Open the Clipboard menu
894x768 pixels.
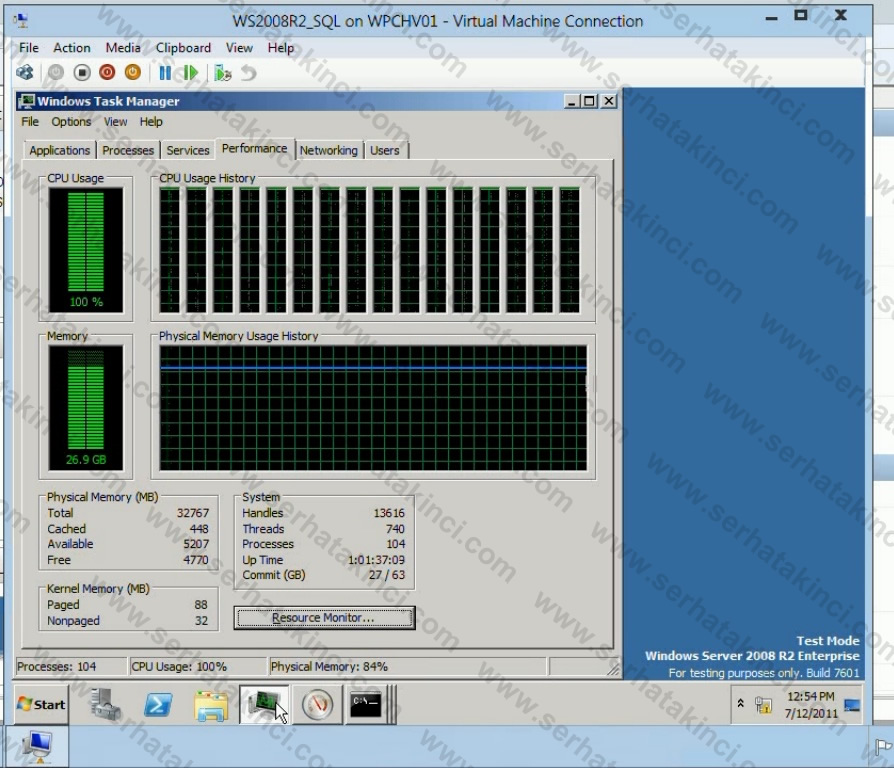183,48
